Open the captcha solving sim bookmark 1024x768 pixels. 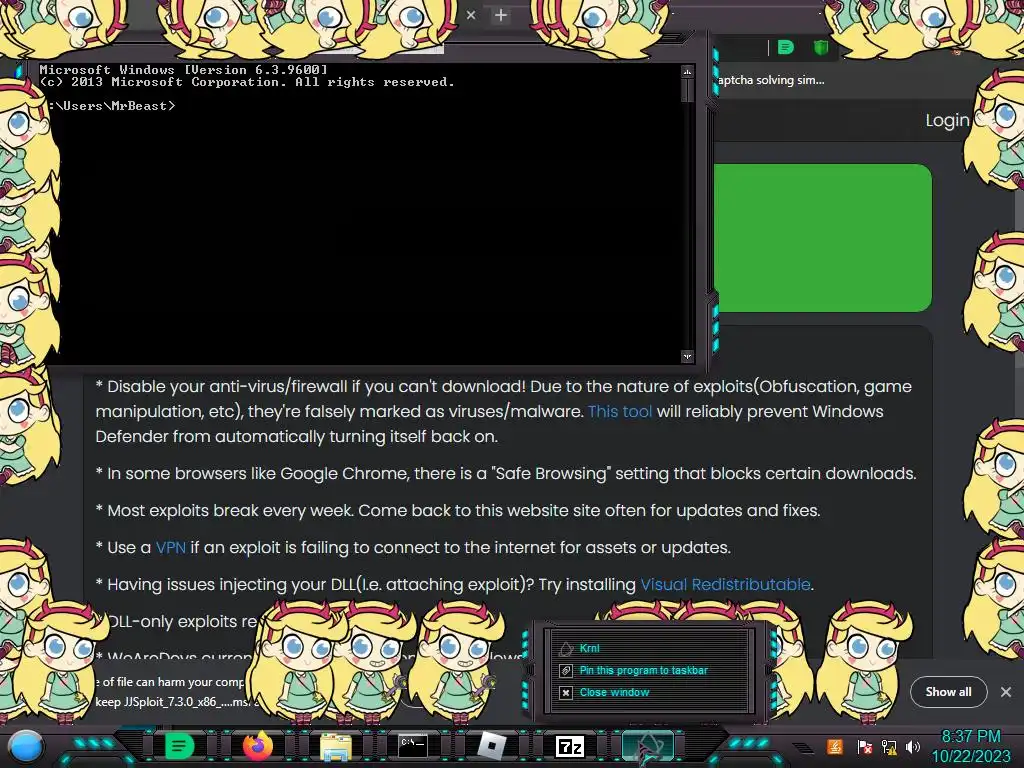pyautogui.click(x=771, y=80)
